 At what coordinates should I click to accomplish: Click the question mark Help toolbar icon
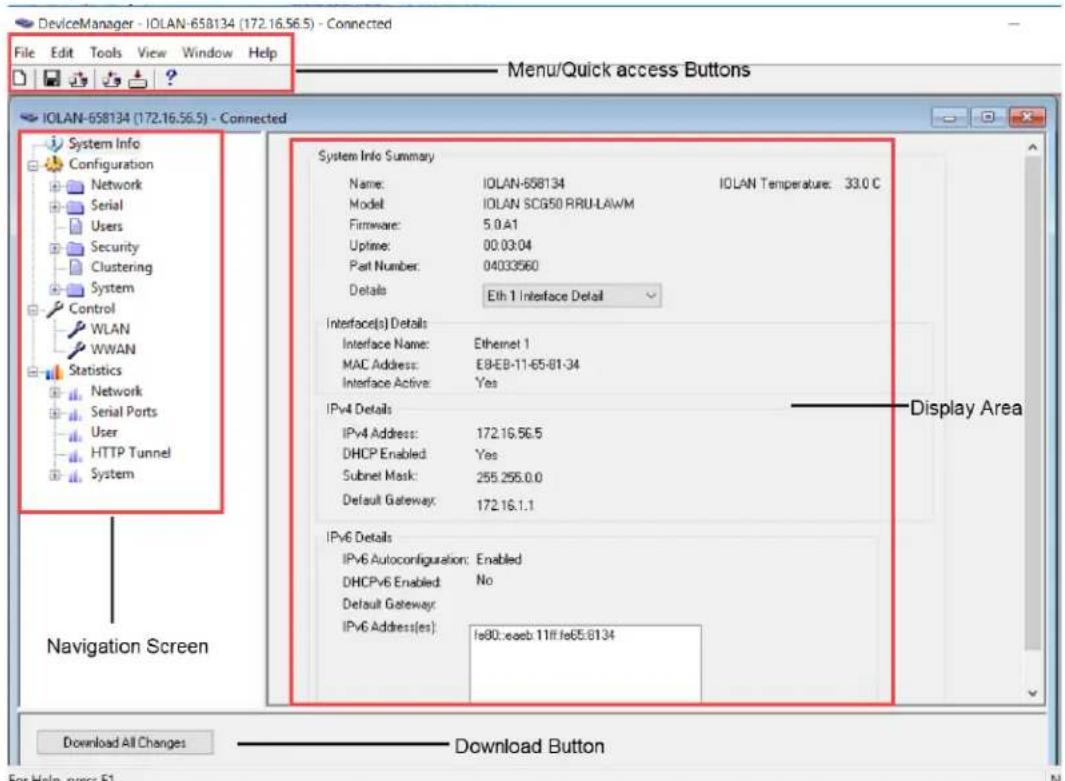coord(170,78)
